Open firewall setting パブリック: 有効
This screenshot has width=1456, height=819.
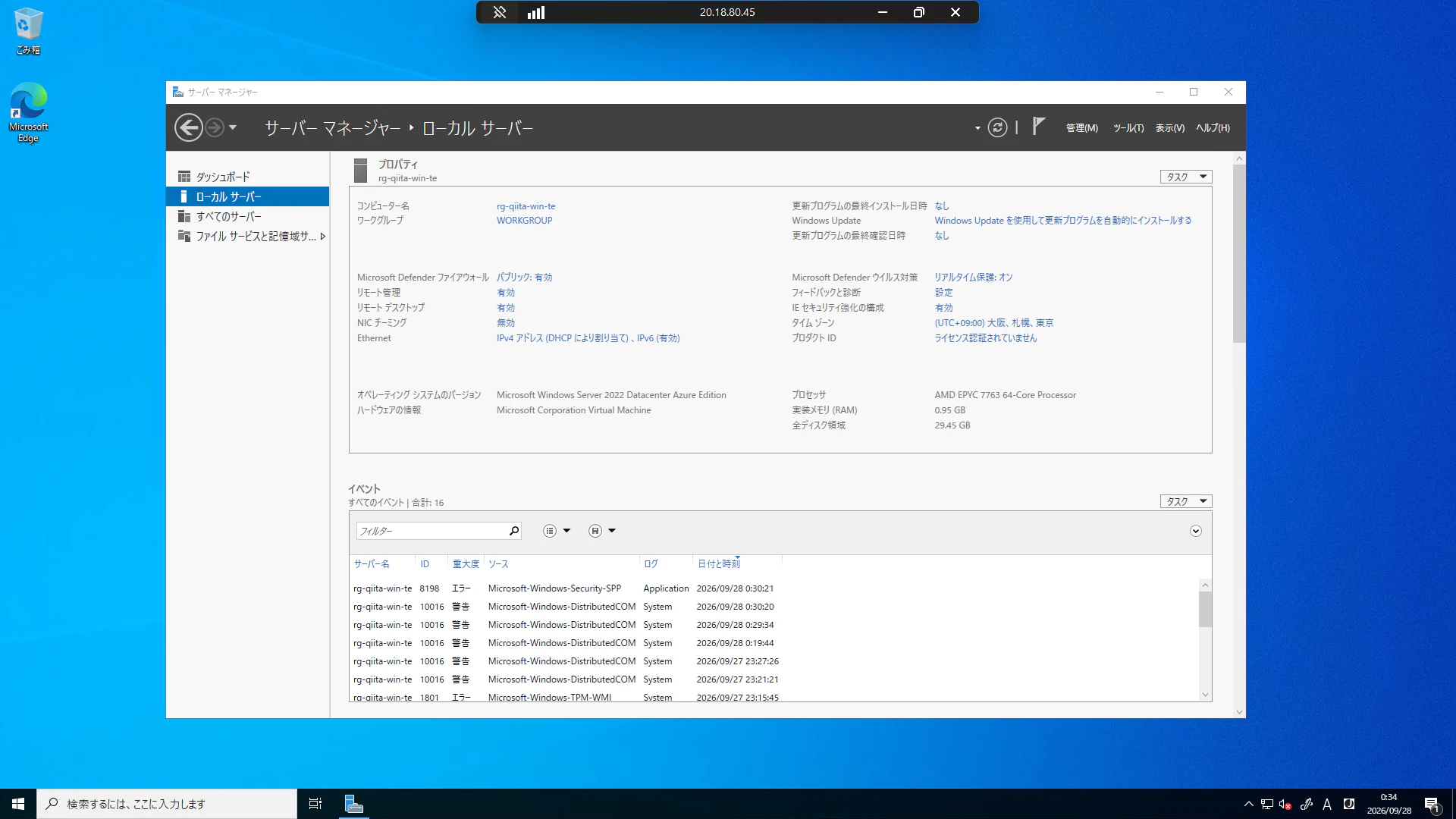pos(524,278)
